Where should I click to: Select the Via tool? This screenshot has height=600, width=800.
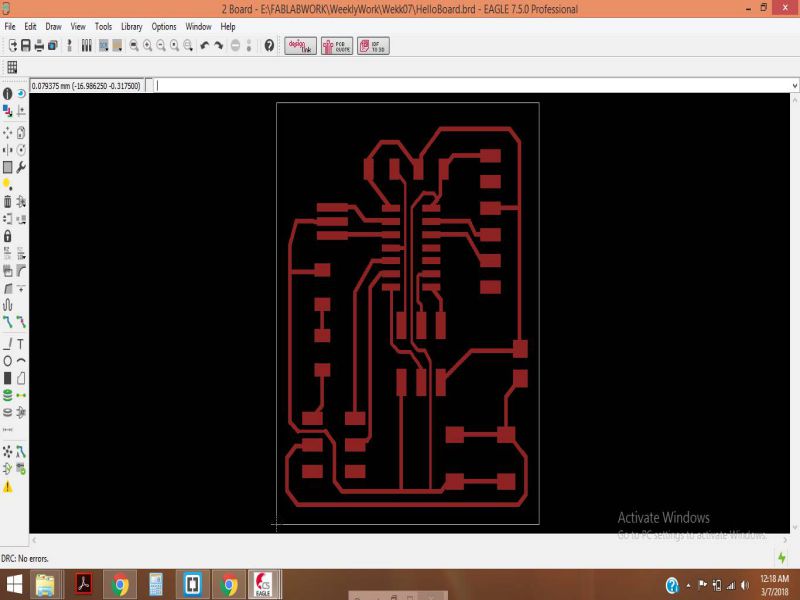point(7,395)
